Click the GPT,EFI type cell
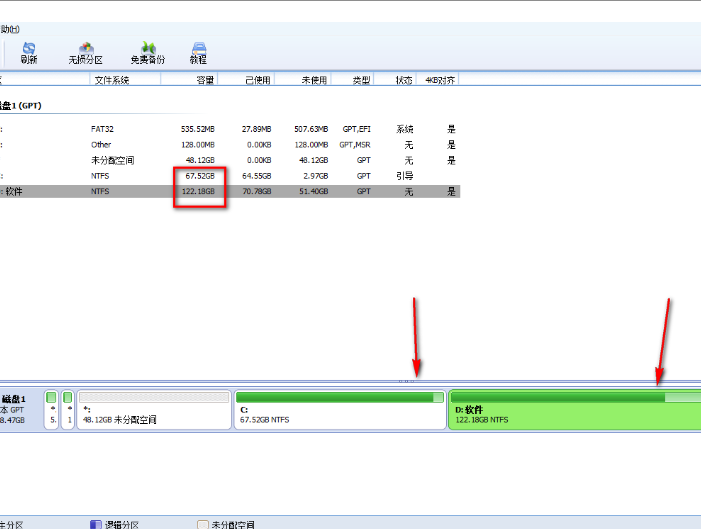 [x=357, y=129]
